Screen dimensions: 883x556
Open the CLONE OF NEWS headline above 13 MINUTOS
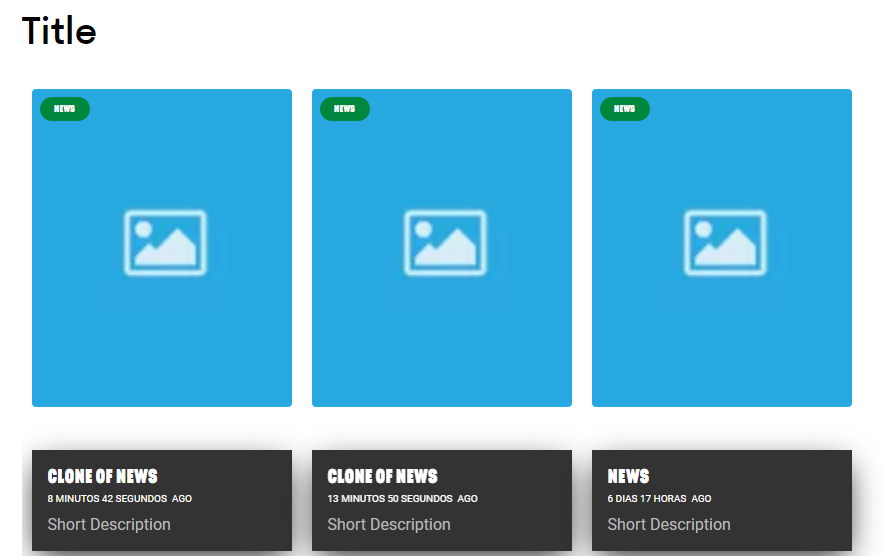(382, 477)
